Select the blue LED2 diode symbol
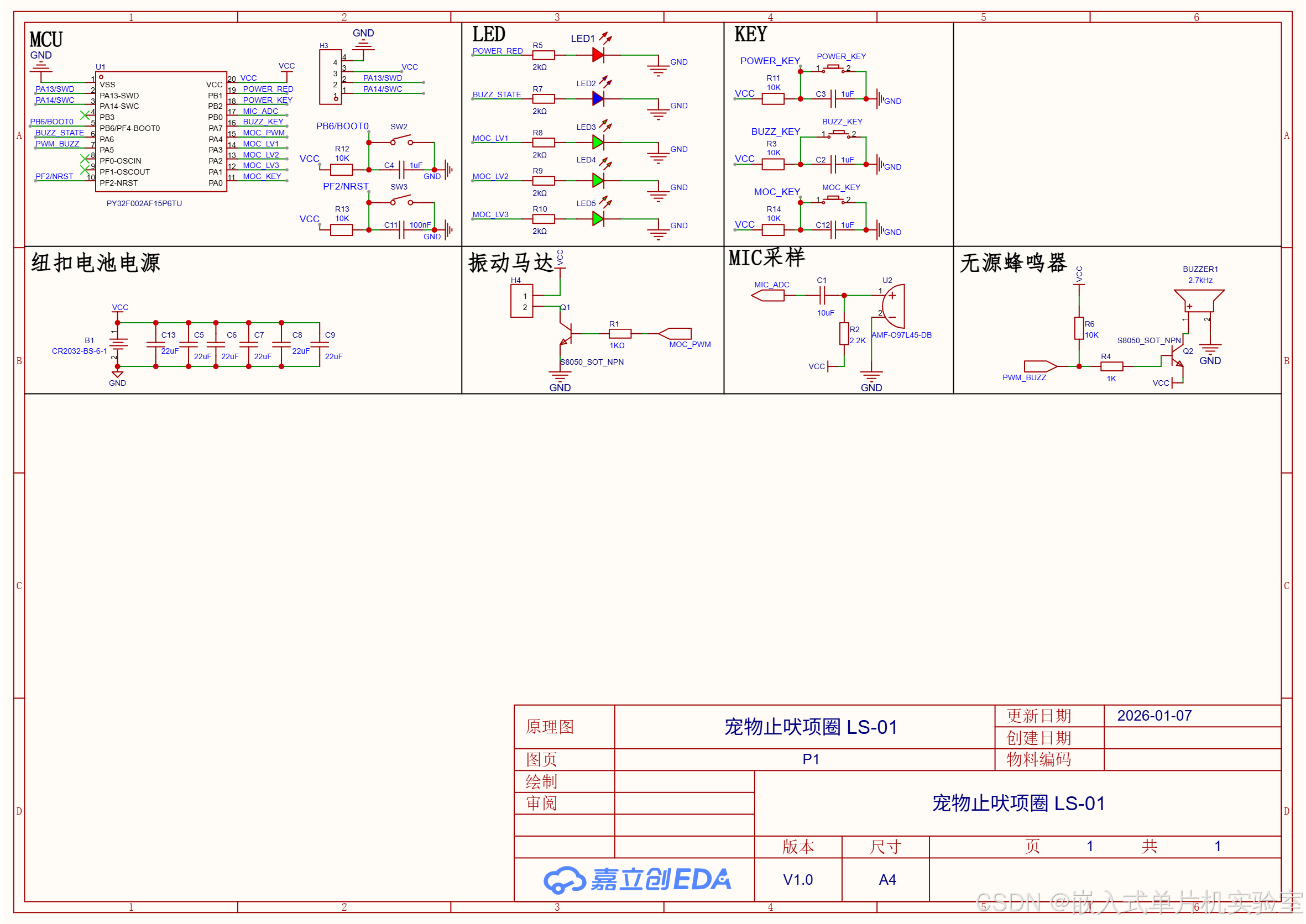Image resolution: width=1306 pixels, height=924 pixels. [x=598, y=98]
